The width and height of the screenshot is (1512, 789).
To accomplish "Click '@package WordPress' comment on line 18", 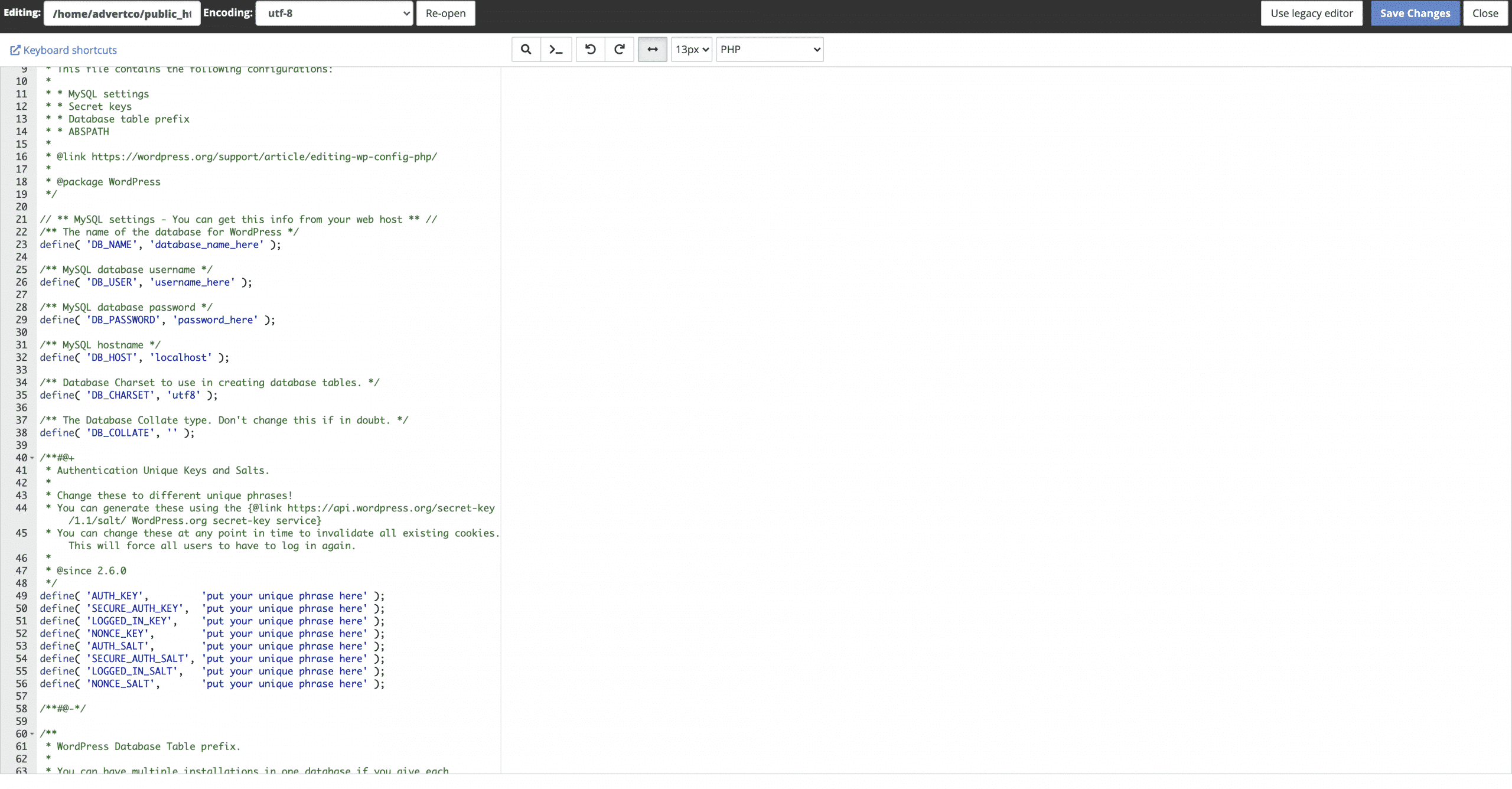I will [109, 182].
